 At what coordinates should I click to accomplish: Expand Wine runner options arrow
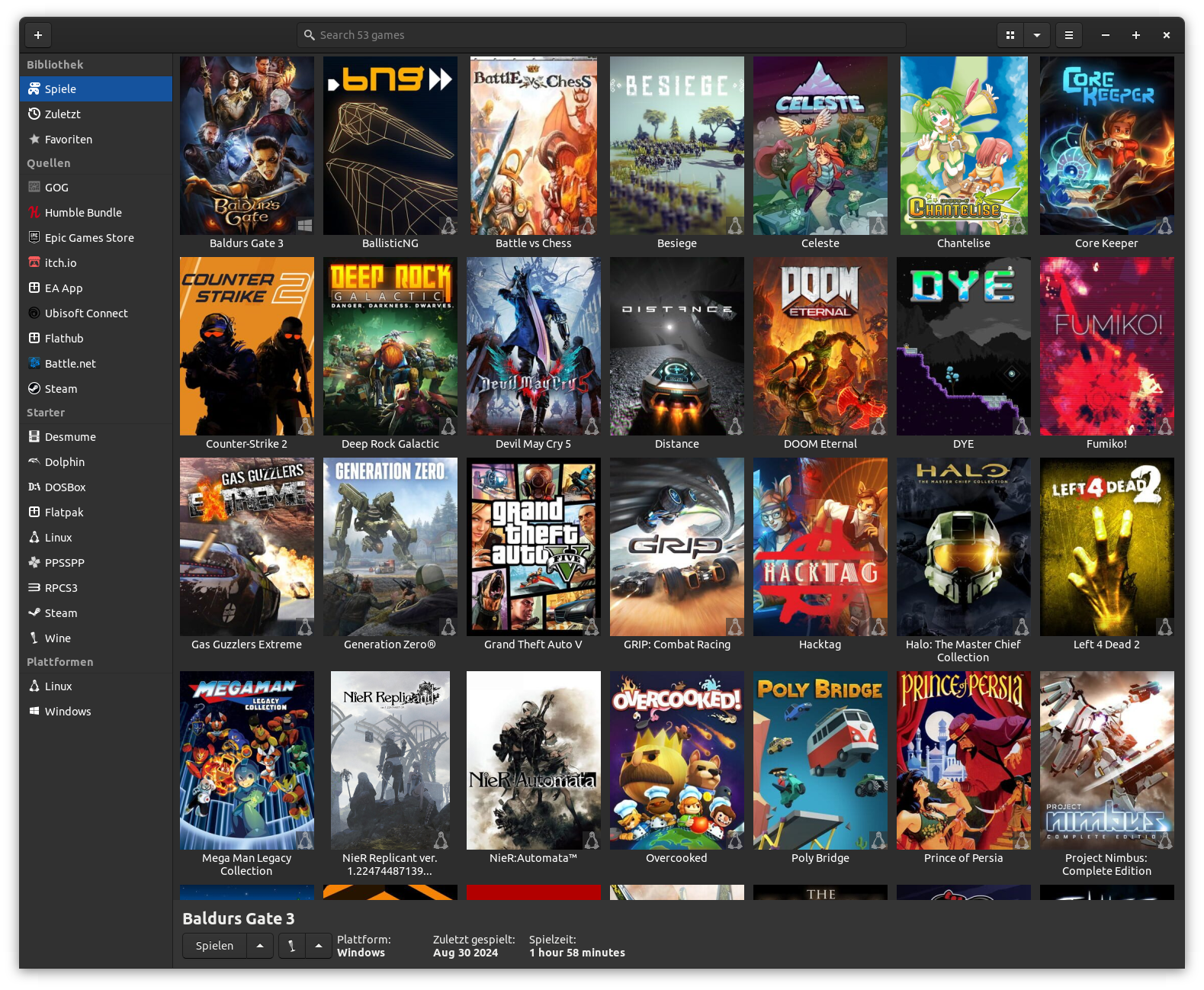point(319,946)
